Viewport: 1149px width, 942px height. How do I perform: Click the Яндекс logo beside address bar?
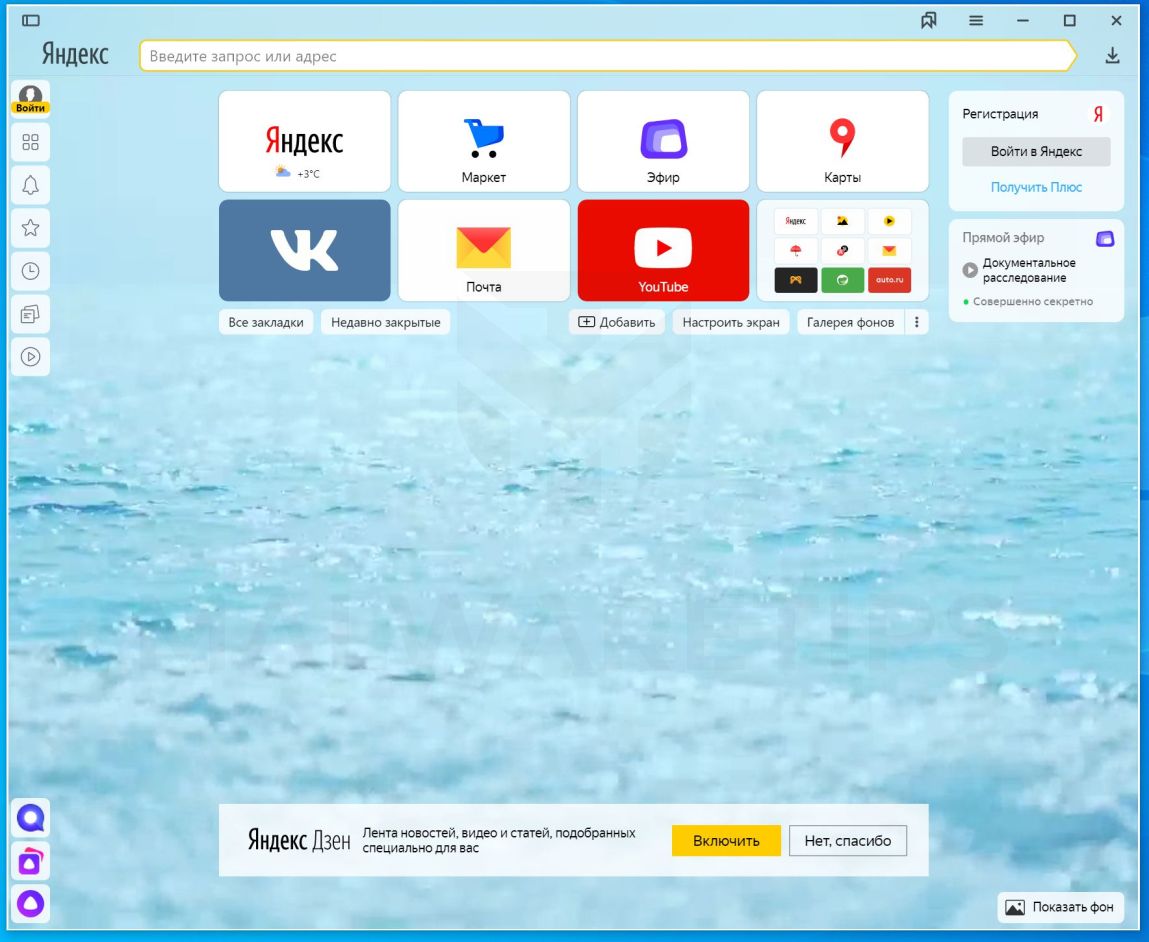pos(75,54)
